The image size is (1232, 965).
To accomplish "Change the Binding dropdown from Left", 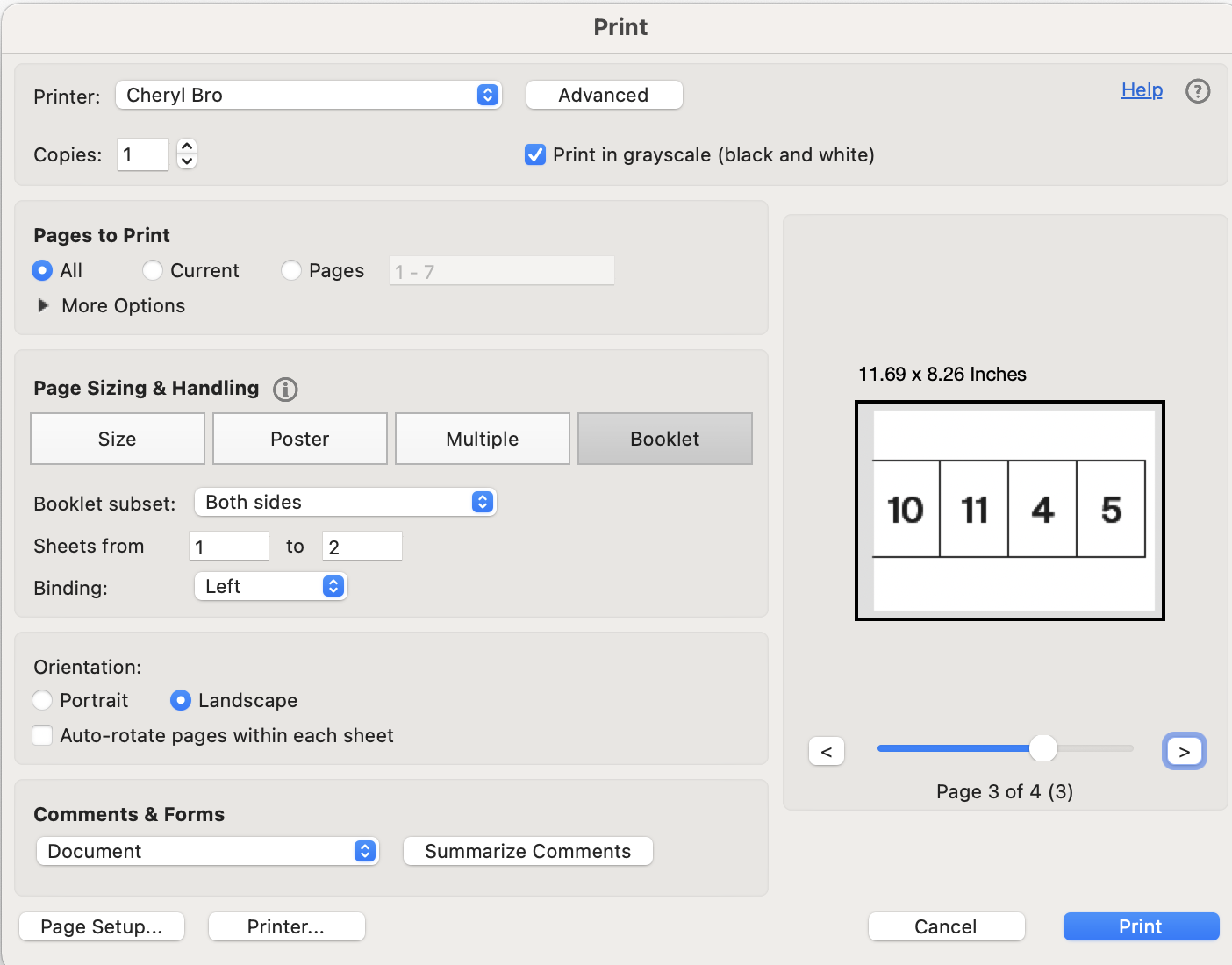I will (x=332, y=586).
